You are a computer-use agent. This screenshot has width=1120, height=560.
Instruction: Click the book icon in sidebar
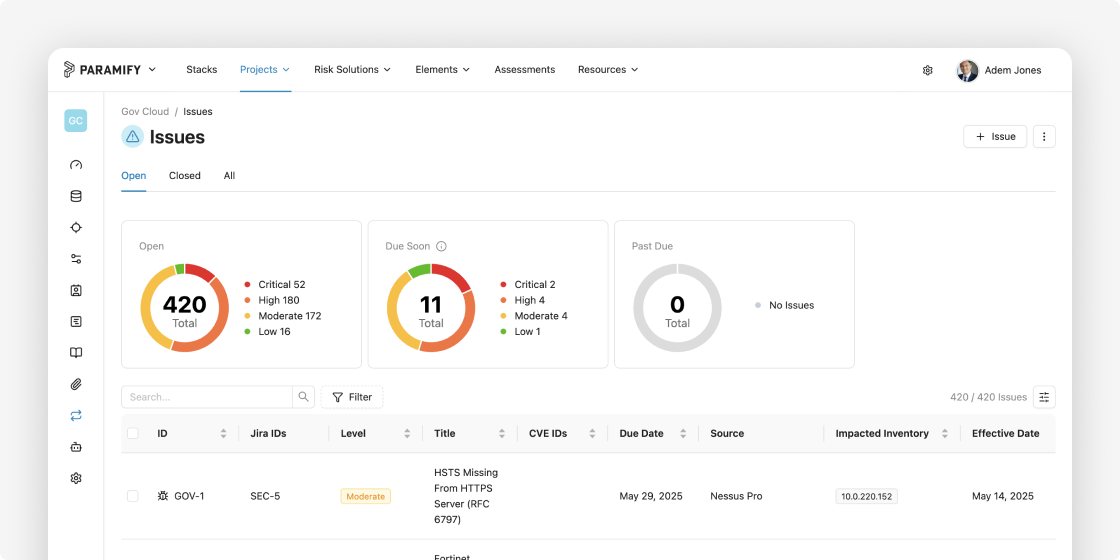tap(76, 353)
